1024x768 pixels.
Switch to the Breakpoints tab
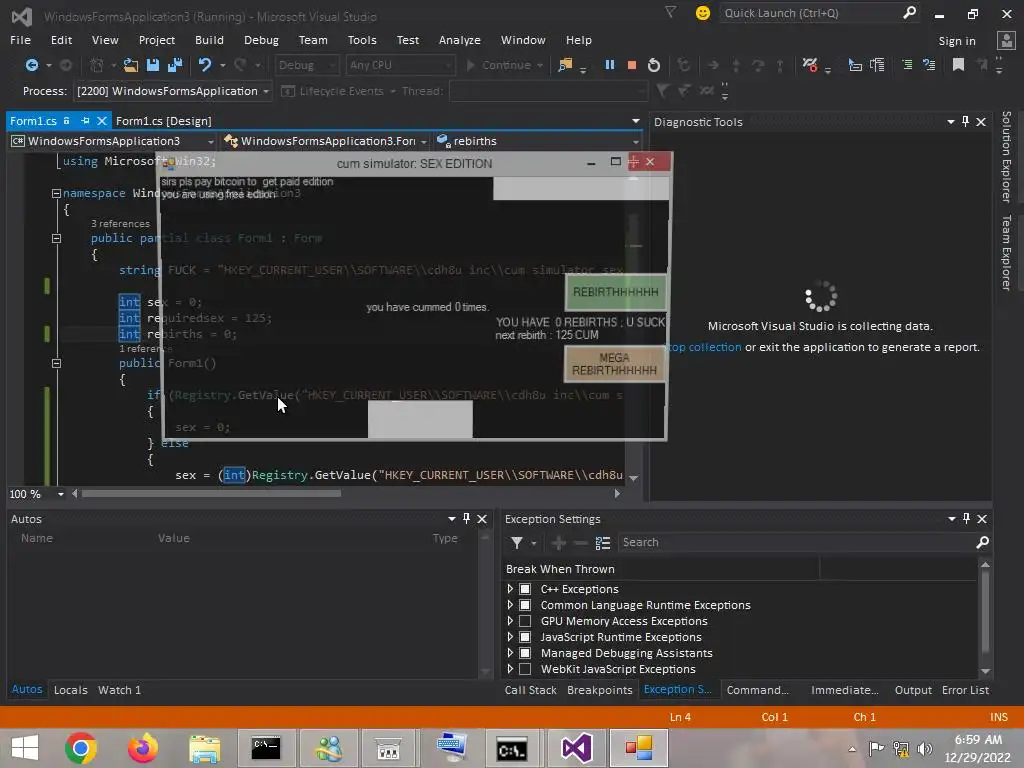600,690
